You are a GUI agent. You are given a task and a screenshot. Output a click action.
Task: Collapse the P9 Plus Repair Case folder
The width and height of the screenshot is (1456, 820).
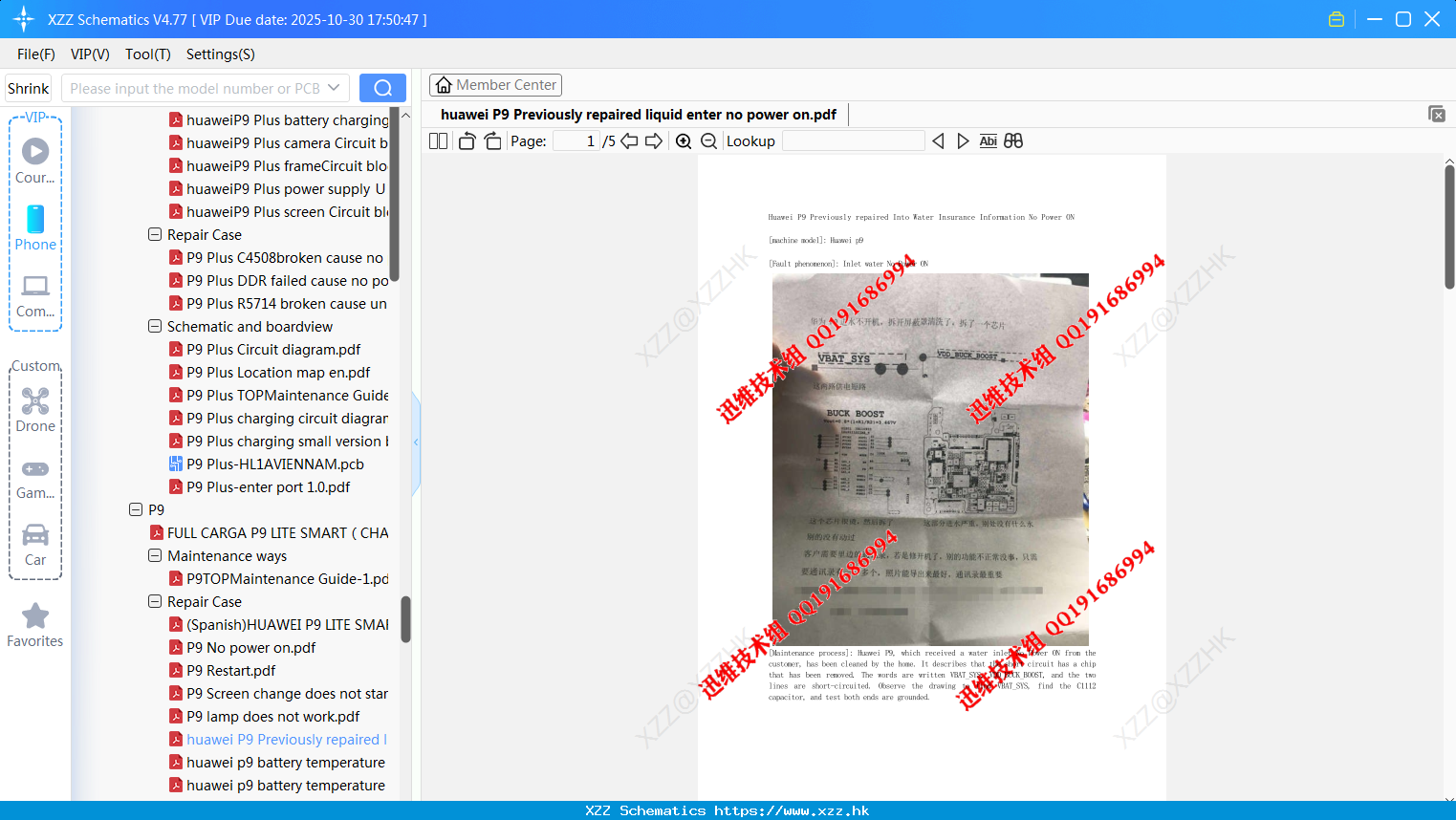(155, 234)
